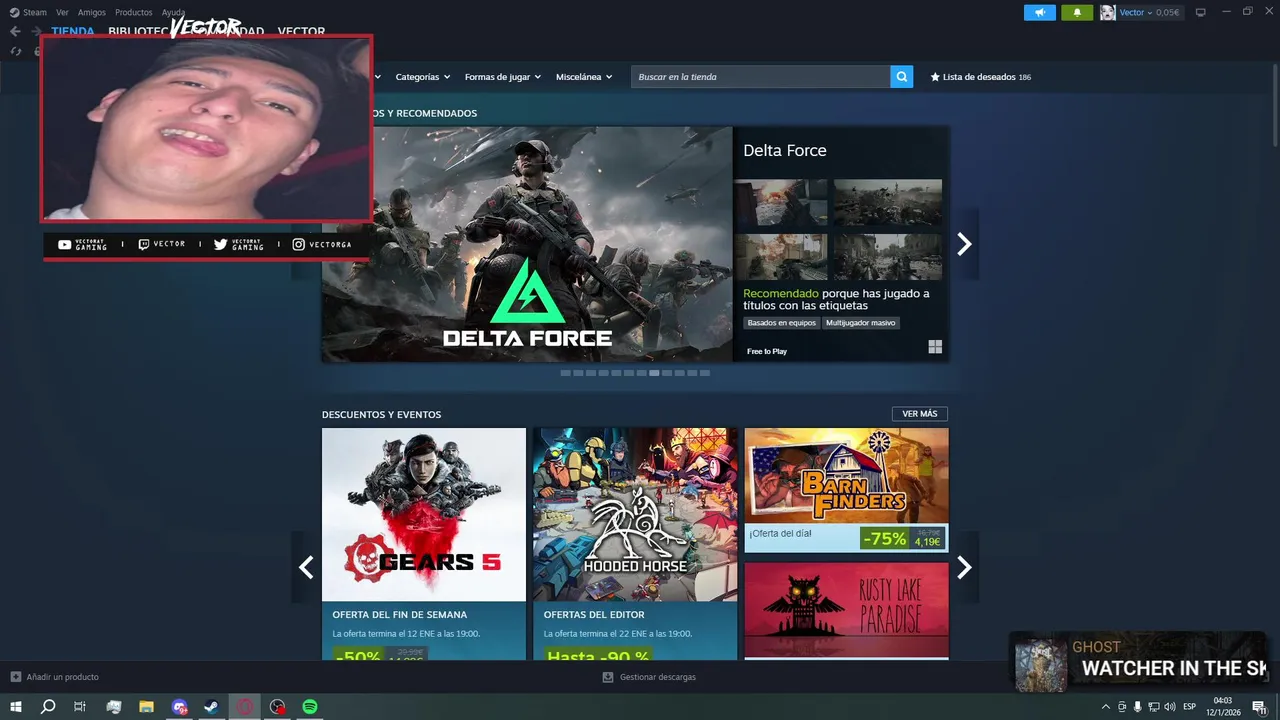
Task: Open the Ver menu
Action: 63,12
